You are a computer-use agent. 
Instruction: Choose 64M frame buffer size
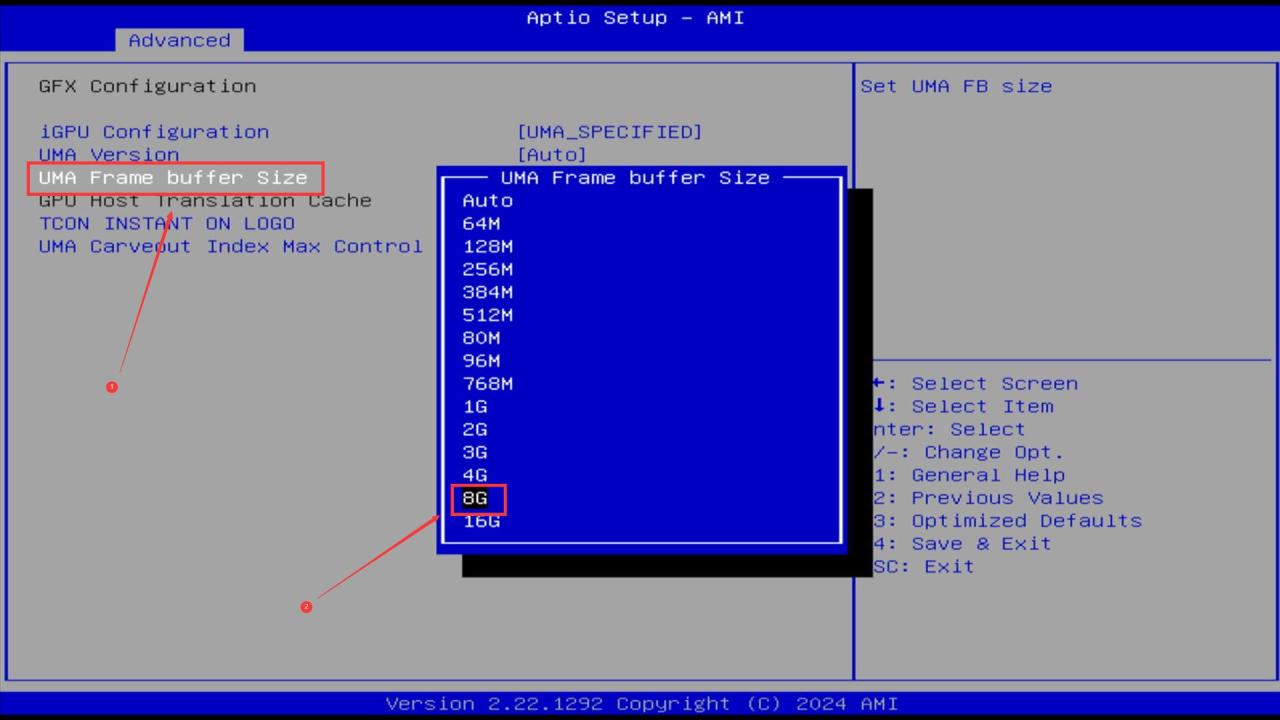tap(481, 223)
